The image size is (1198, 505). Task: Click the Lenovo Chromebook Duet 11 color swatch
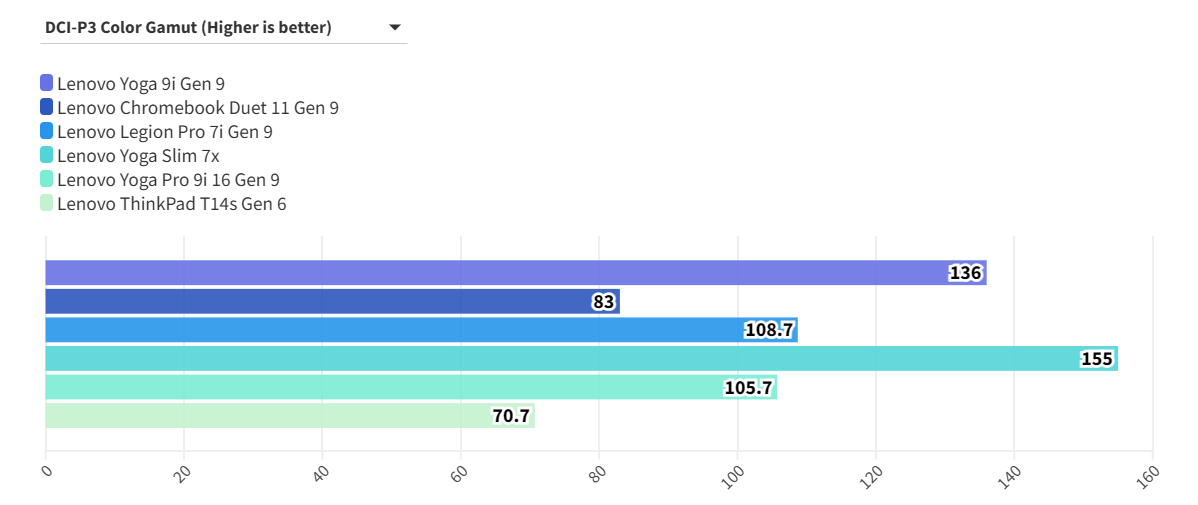[47, 107]
